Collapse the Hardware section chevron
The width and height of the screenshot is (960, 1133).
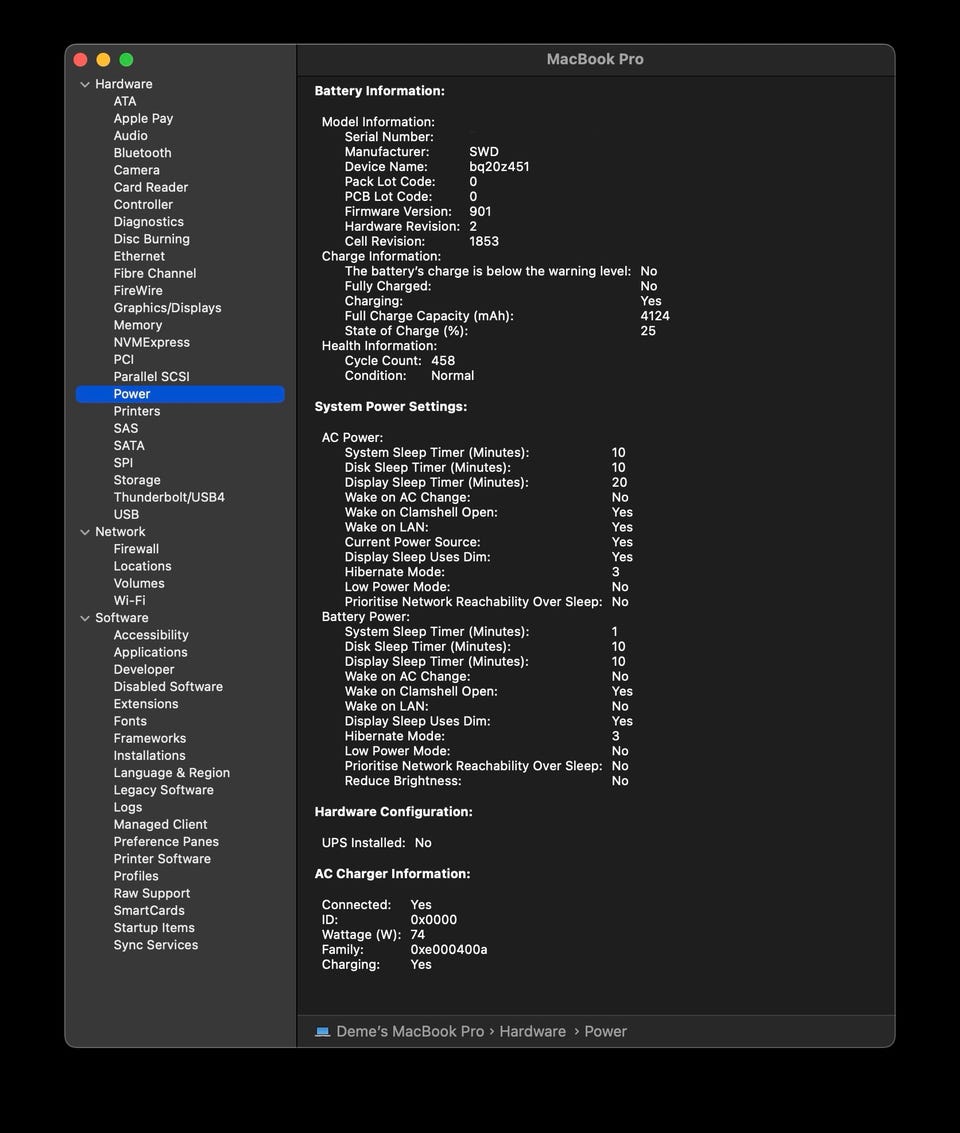point(85,85)
